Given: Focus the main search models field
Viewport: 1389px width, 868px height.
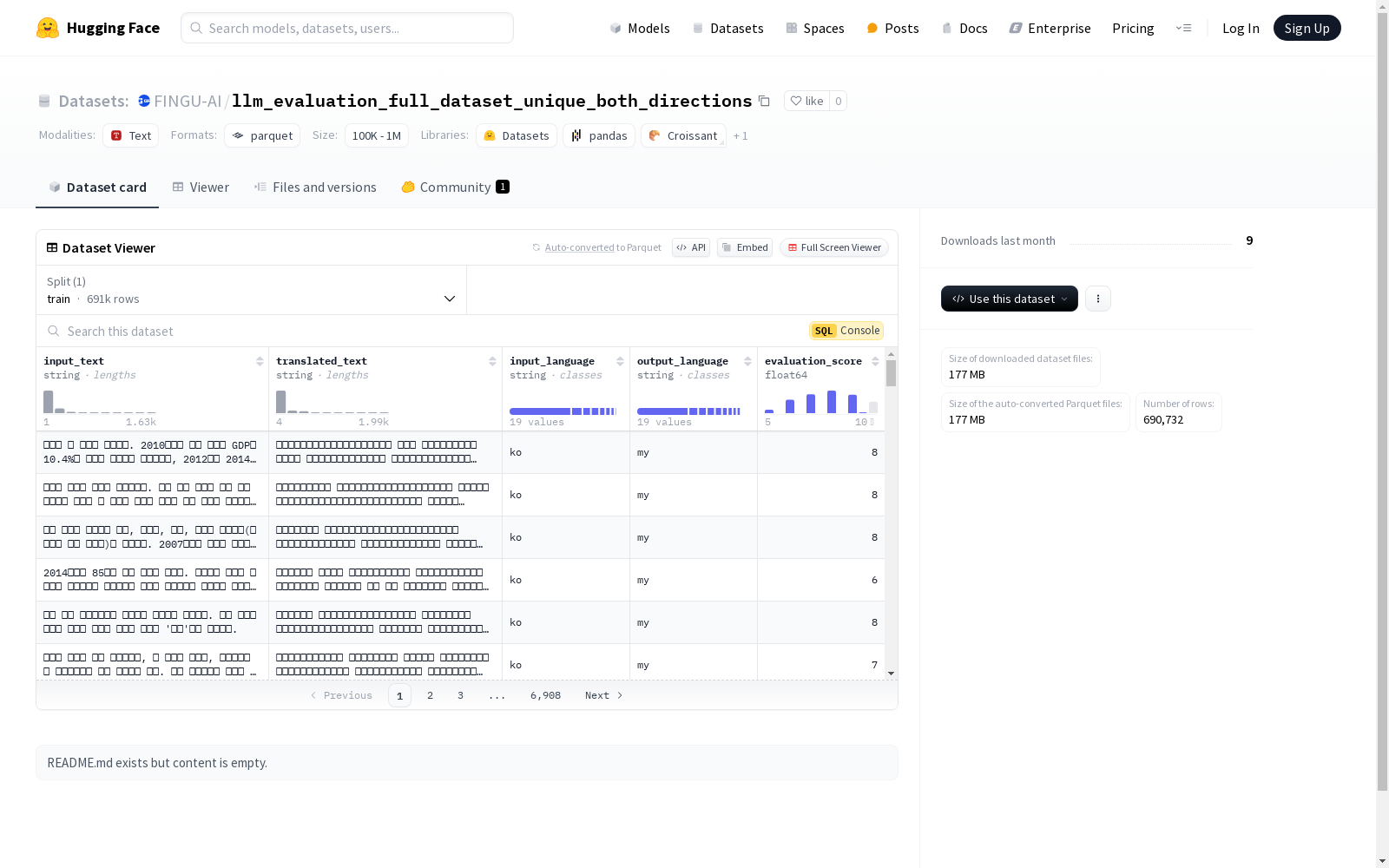Looking at the screenshot, I should [347, 28].
